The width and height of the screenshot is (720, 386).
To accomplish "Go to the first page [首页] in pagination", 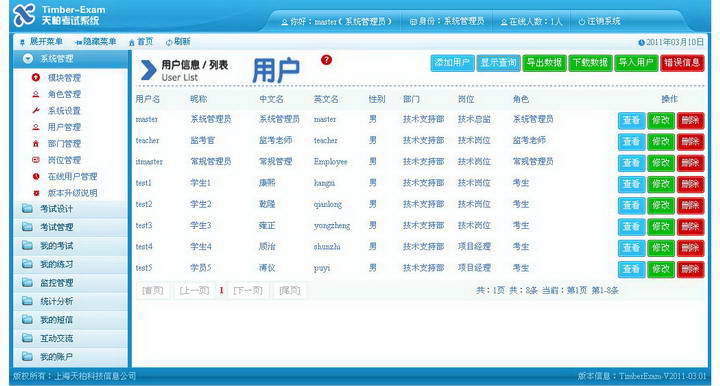I will (152, 291).
